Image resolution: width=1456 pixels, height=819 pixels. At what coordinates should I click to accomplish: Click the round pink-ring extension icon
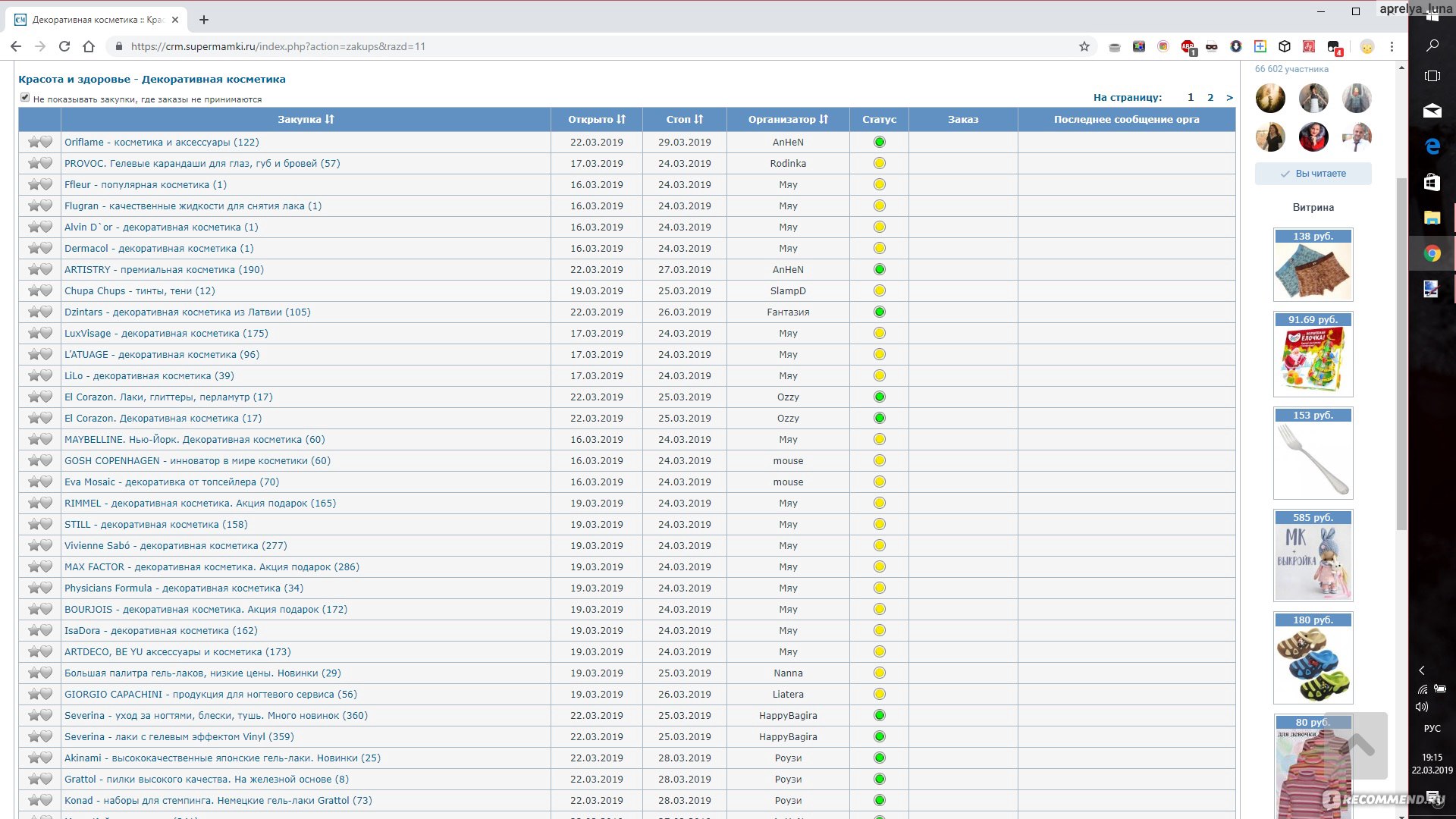[1163, 47]
